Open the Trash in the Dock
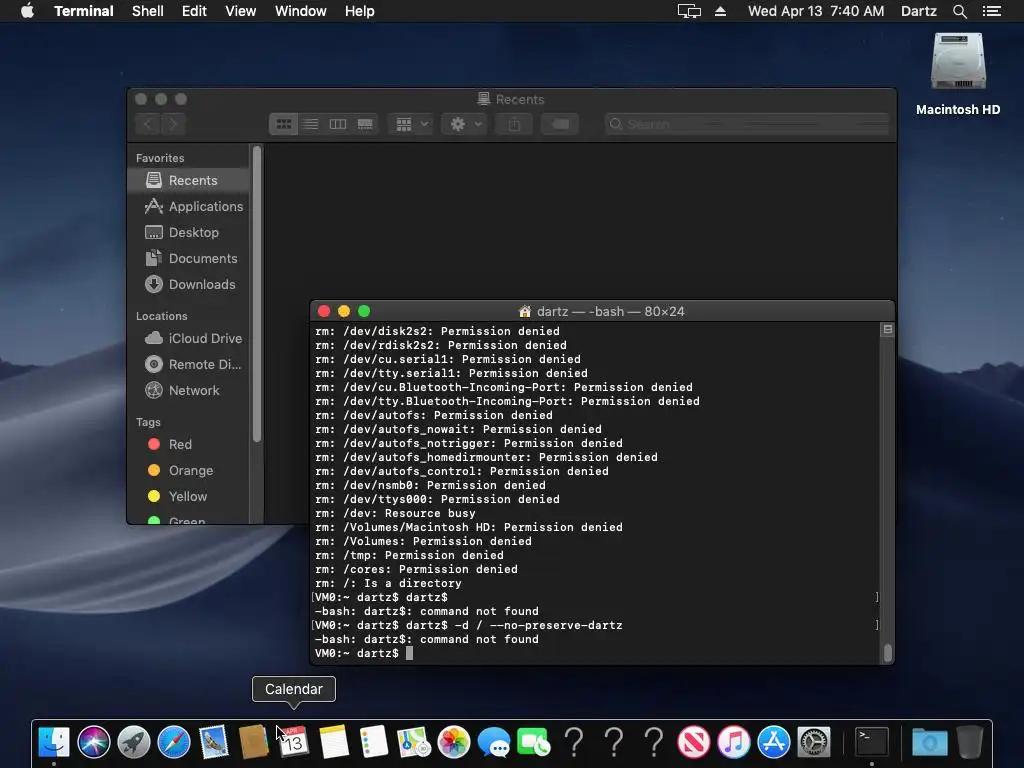Screen dimensions: 1024x768 point(970,742)
